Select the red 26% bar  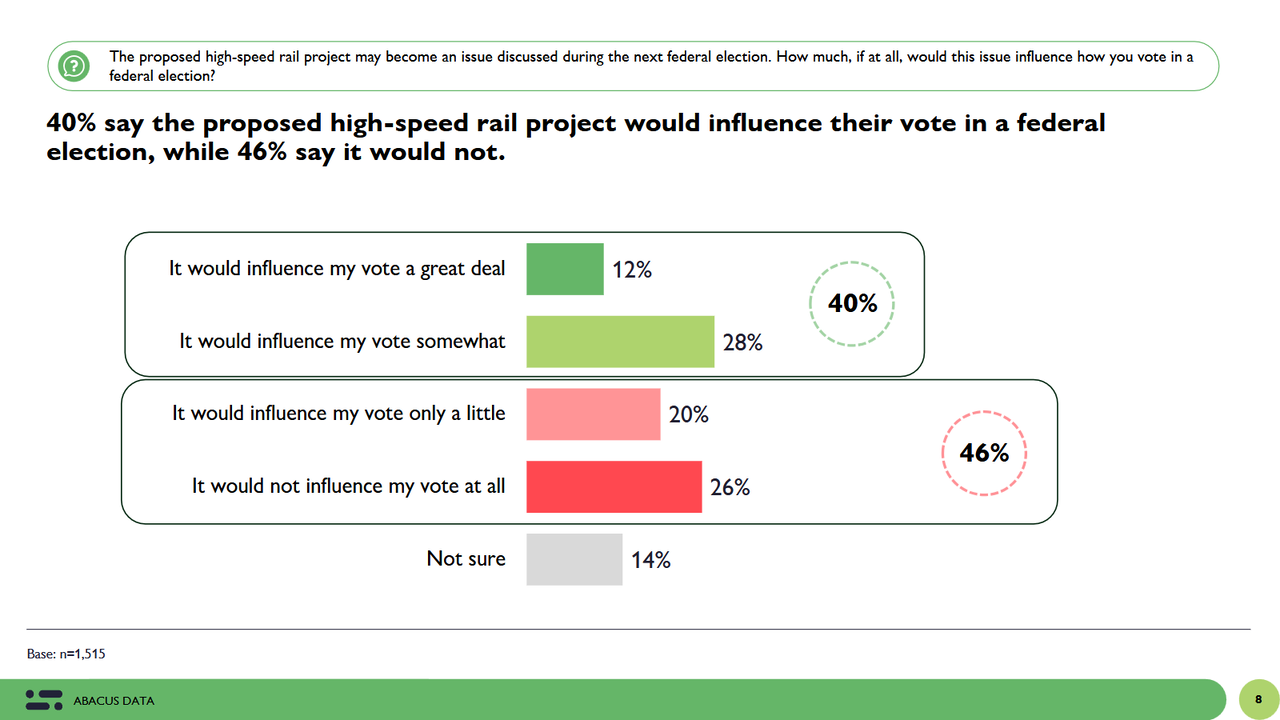point(614,487)
